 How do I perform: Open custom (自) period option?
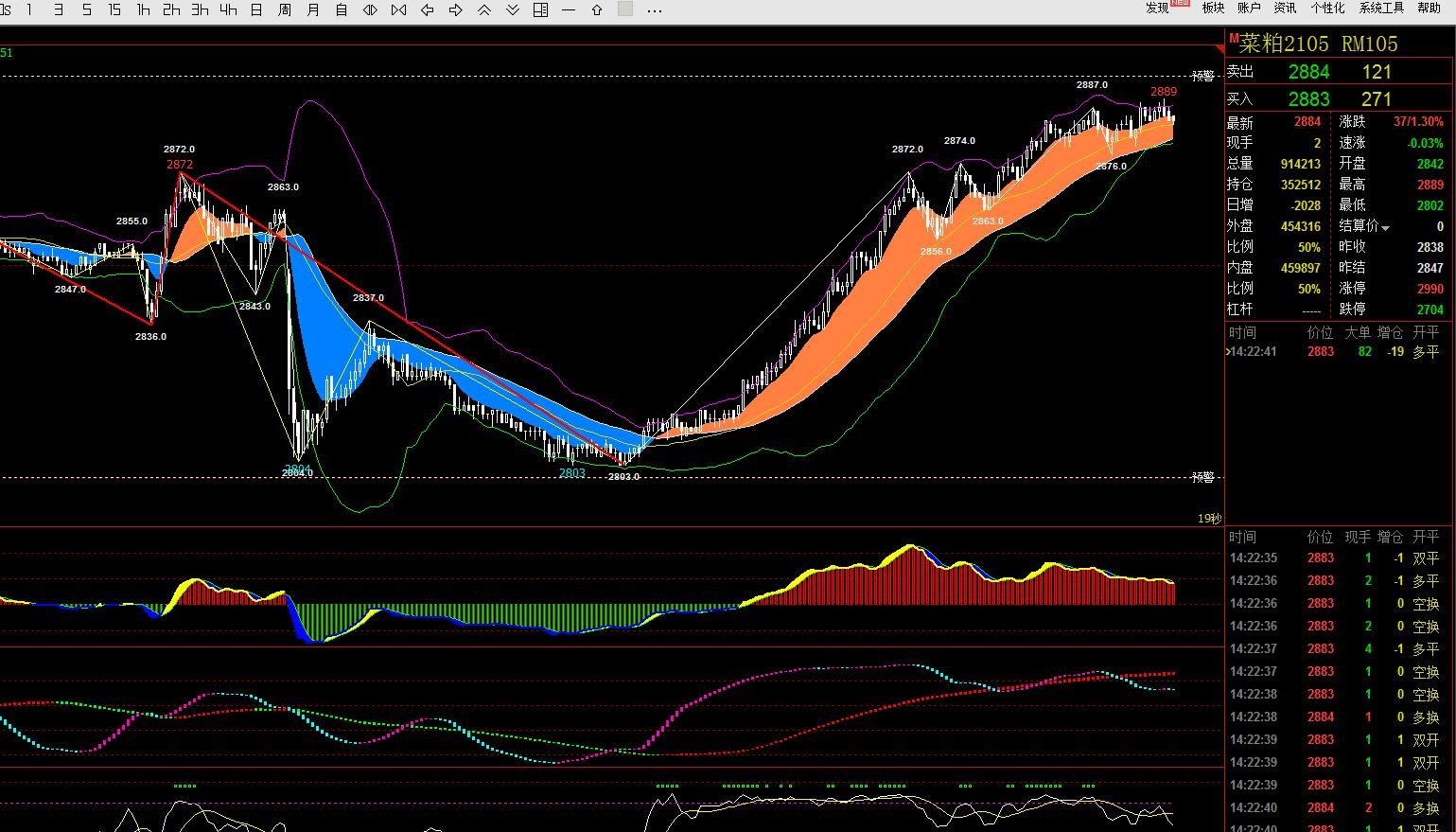point(342,9)
